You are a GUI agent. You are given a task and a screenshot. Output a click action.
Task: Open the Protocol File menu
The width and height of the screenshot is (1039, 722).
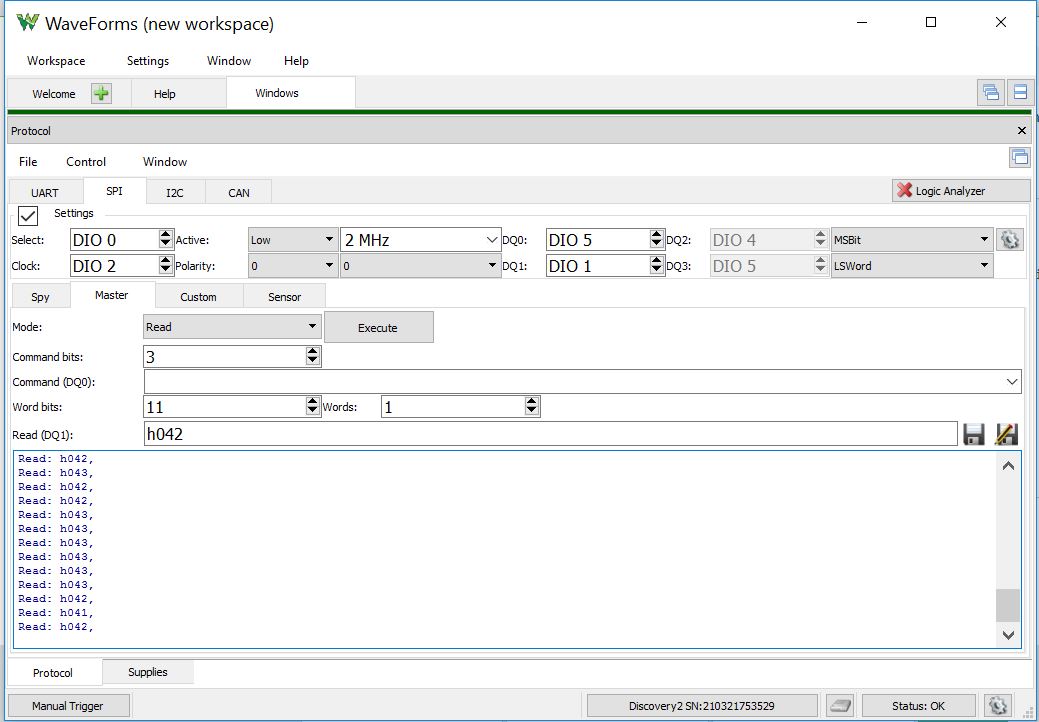[x=28, y=162]
